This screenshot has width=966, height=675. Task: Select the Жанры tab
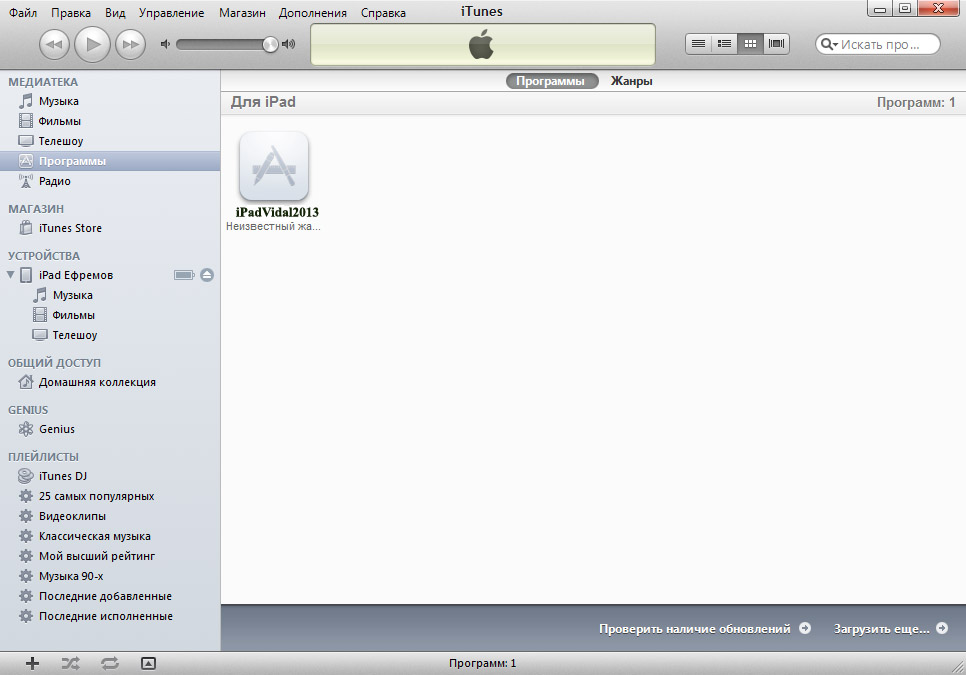pos(631,81)
